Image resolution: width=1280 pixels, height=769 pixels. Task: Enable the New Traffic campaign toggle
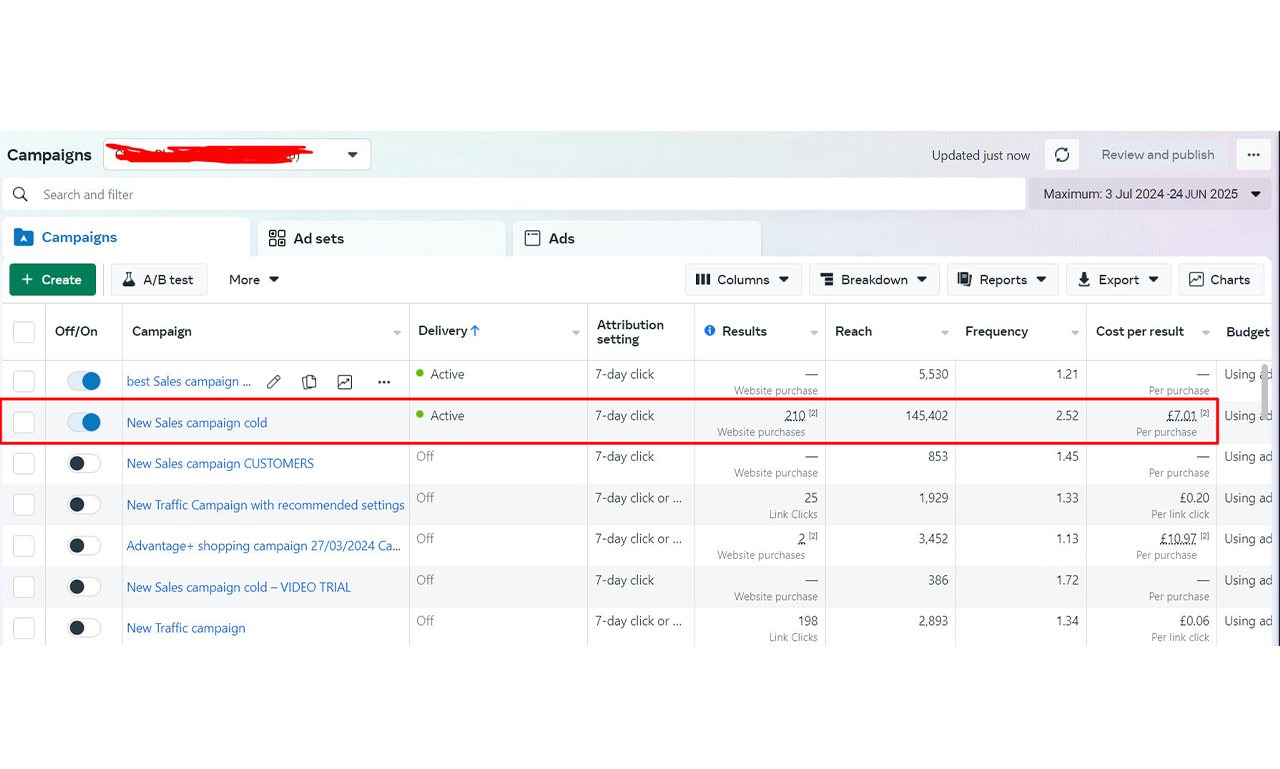tap(84, 628)
